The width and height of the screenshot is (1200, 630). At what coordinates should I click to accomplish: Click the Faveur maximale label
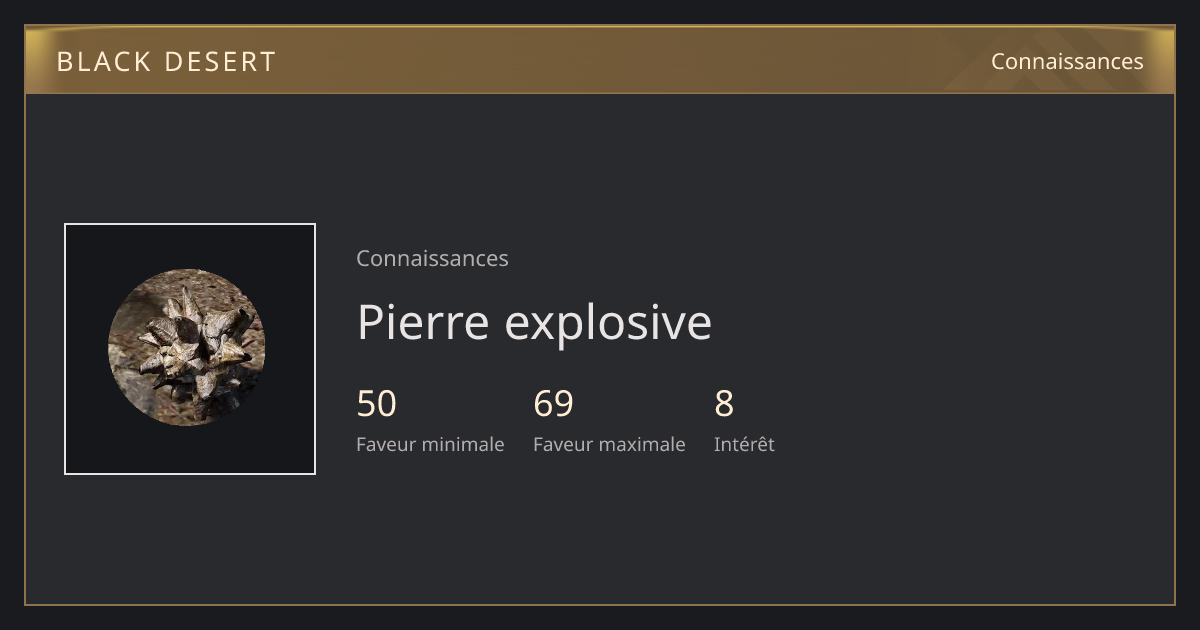(x=609, y=444)
